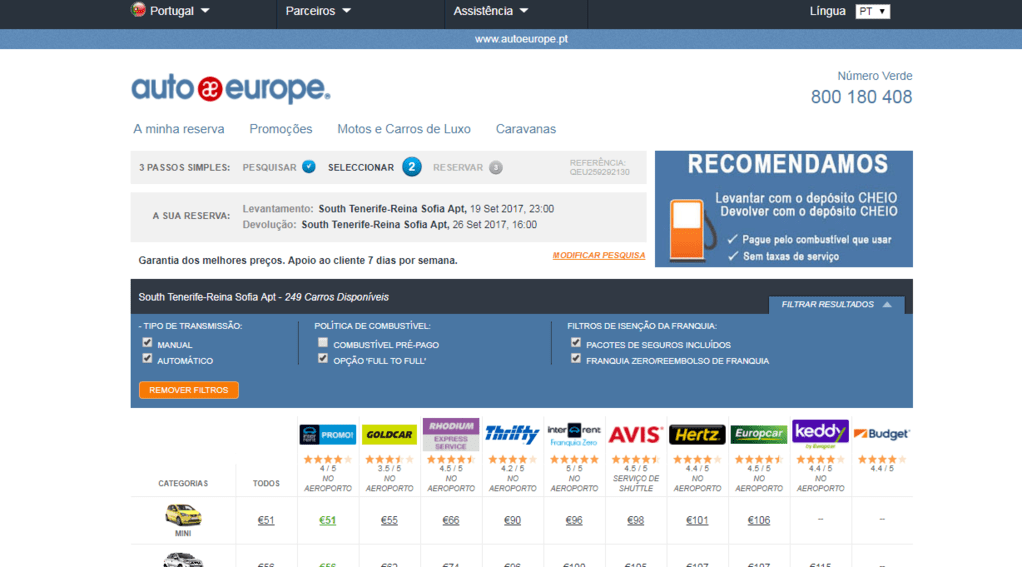Open A minha reserva page

point(179,129)
